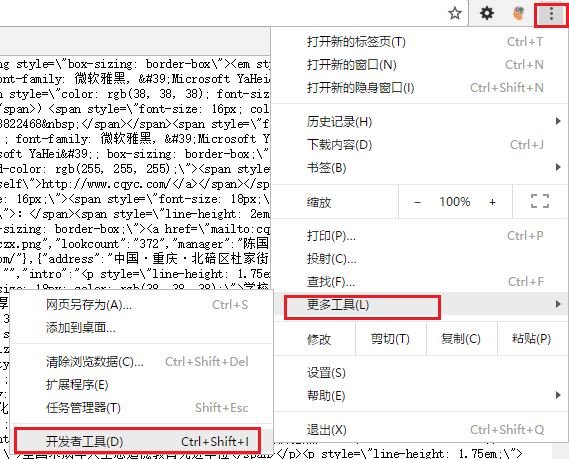This screenshot has height=459, width=569.
Task: Click the head-shaped extension icon
Action: pos(519,14)
